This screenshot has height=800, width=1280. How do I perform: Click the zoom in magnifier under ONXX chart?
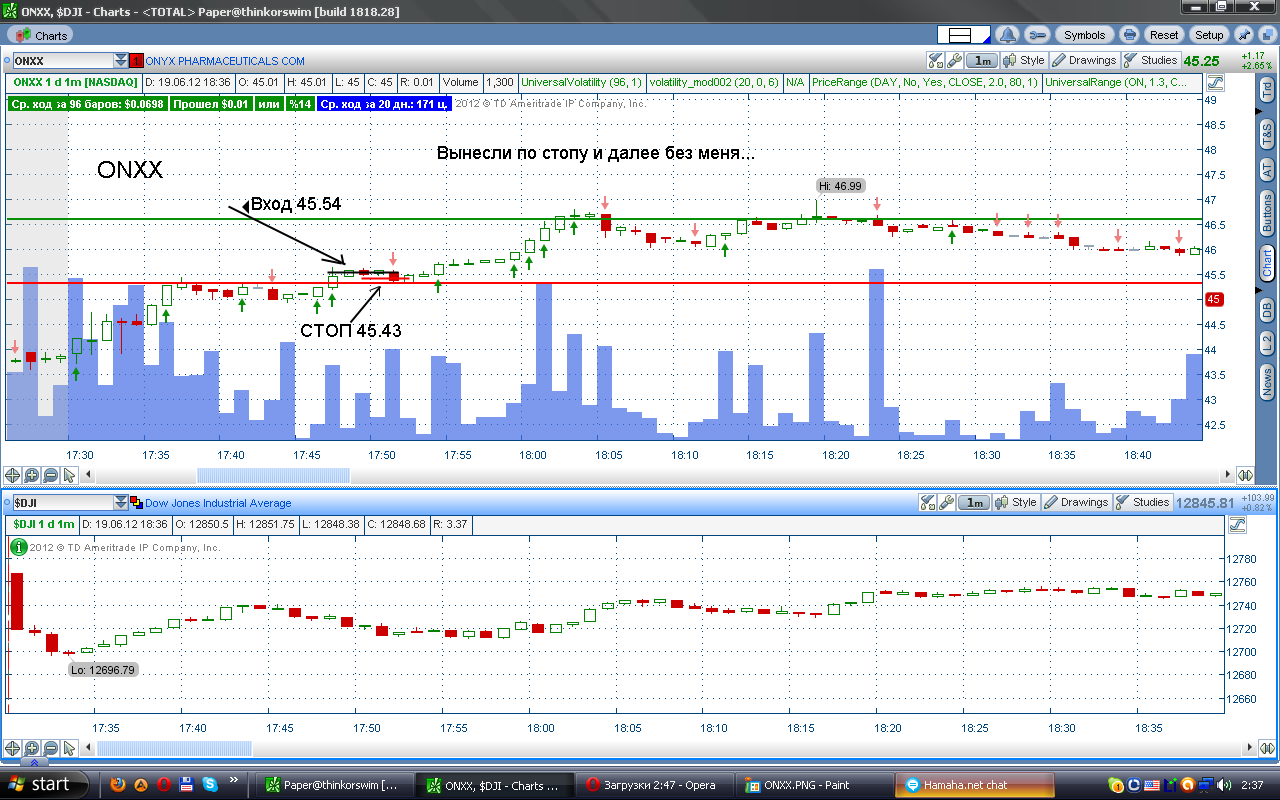(32, 475)
